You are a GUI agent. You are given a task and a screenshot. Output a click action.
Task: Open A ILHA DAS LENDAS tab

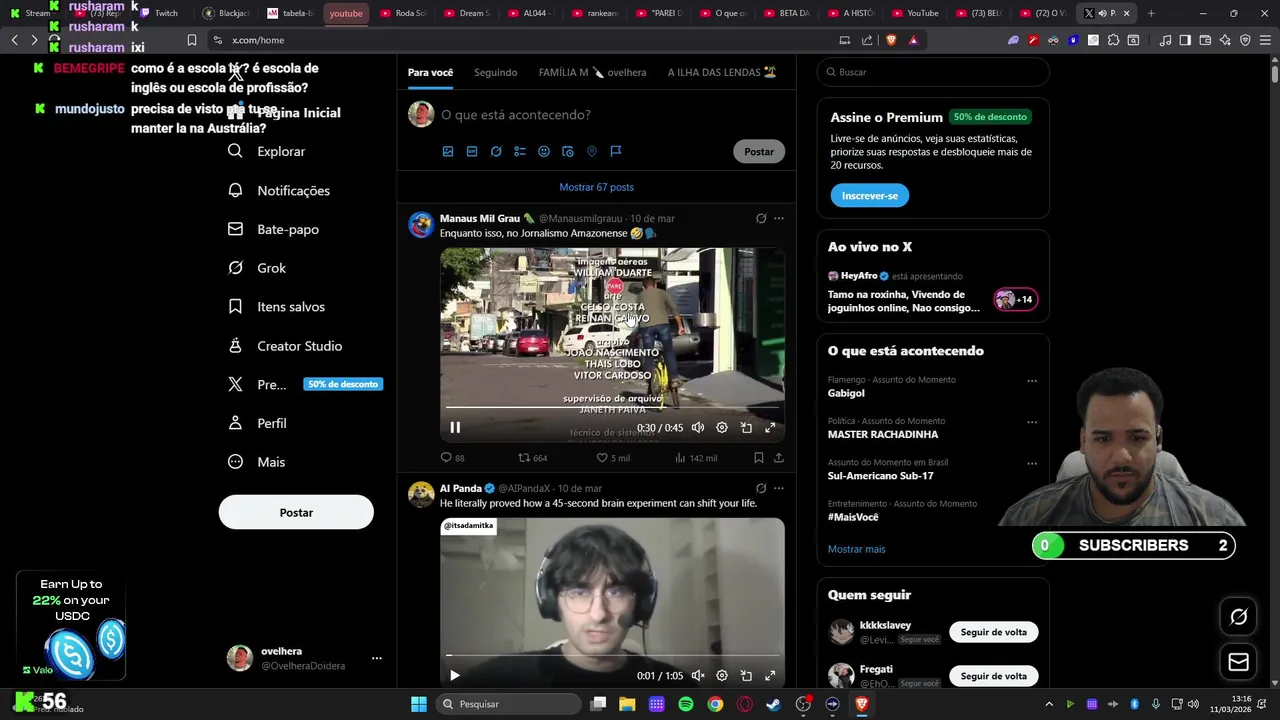click(x=722, y=72)
